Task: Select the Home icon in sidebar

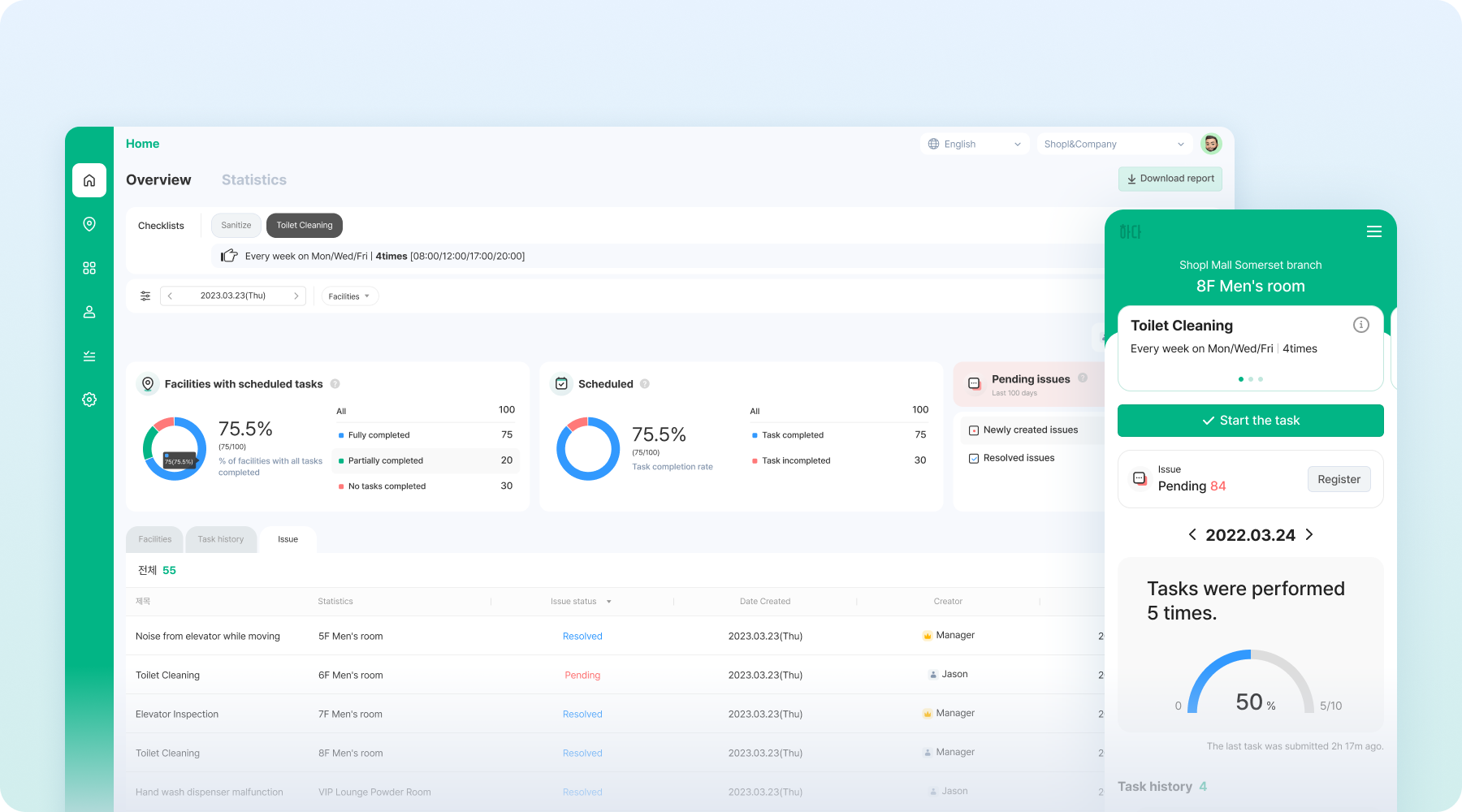Action: (x=89, y=180)
